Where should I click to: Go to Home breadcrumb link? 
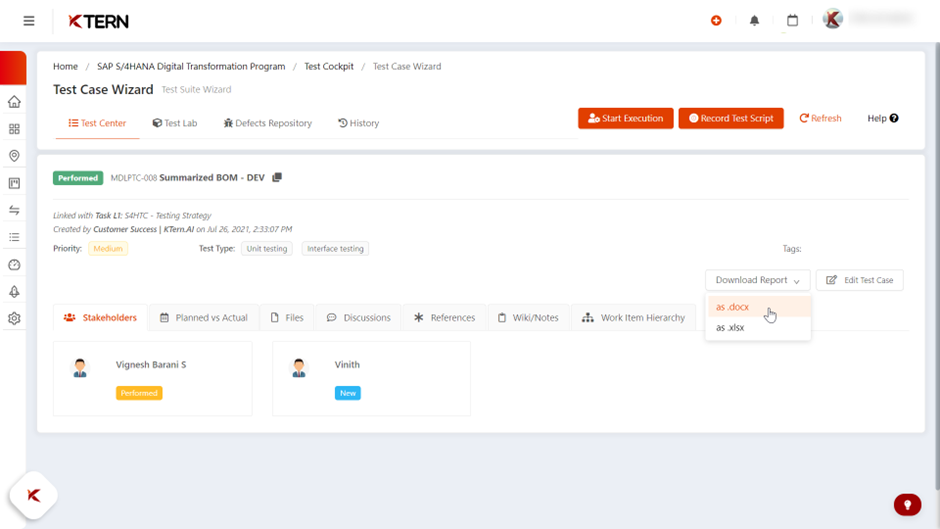pyautogui.click(x=65, y=67)
